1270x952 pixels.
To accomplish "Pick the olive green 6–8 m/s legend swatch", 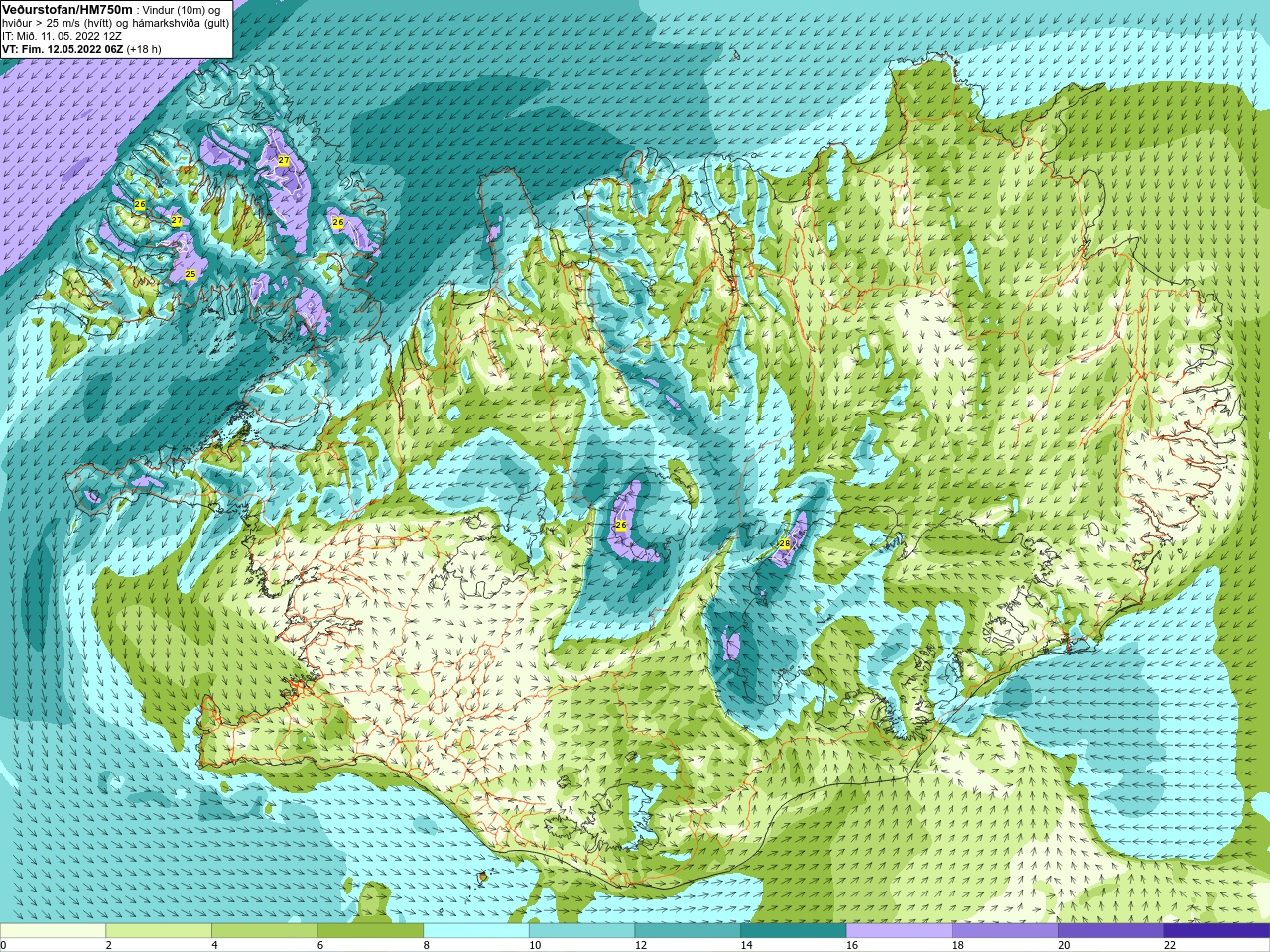I will coord(370,931).
